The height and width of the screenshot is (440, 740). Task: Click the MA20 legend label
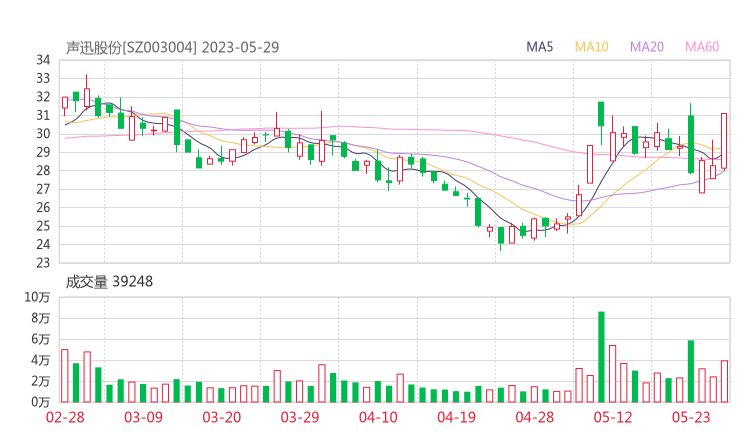(x=647, y=47)
